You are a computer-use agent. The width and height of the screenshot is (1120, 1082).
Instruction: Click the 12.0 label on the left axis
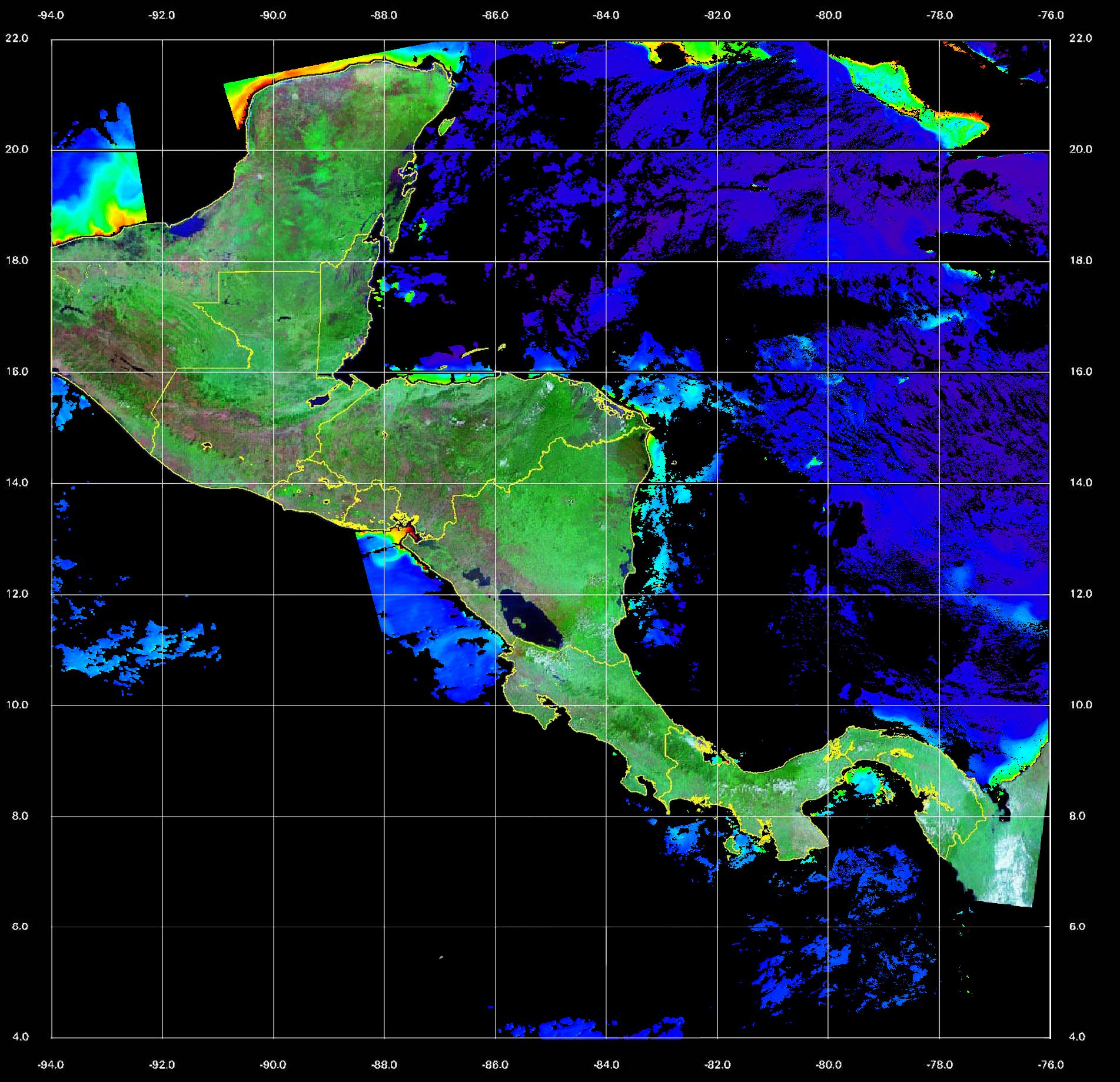click(x=16, y=594)
